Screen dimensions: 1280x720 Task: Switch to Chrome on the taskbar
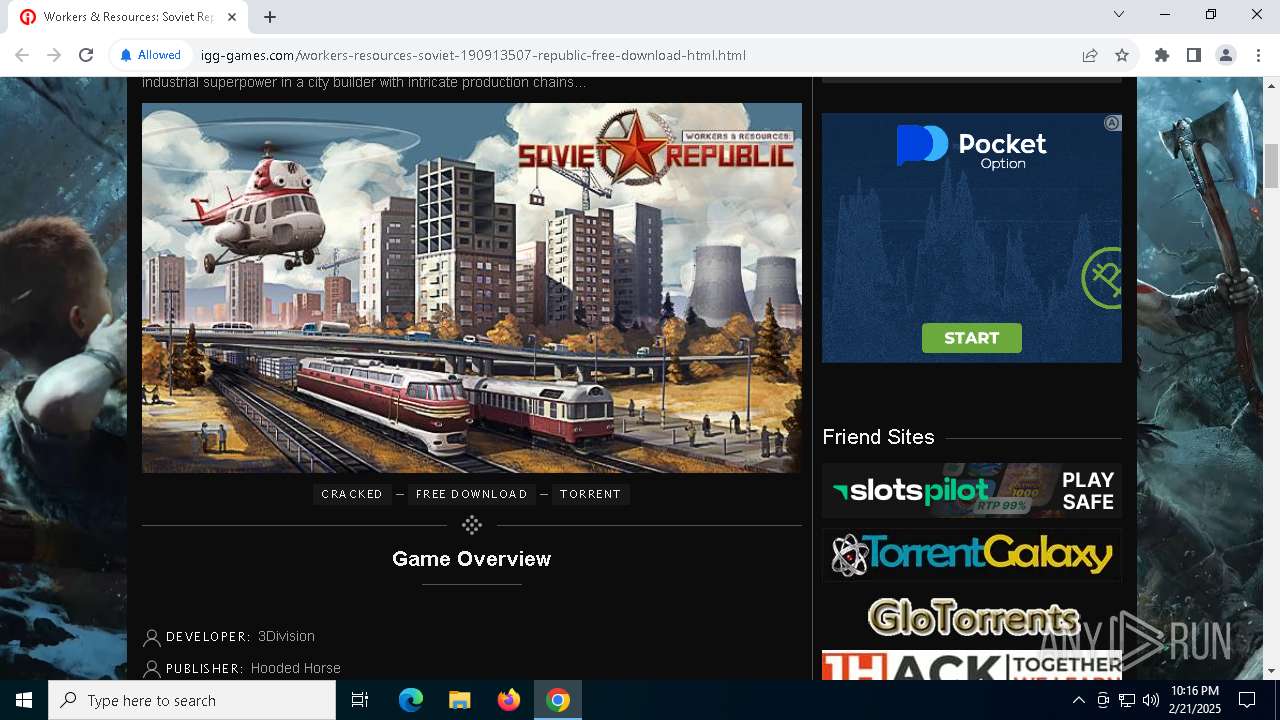(x=557, y=700)
